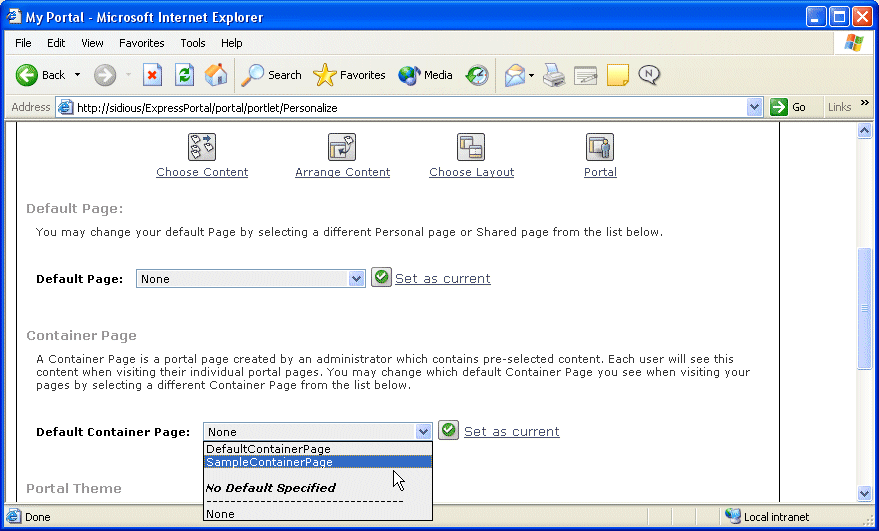Screen dimensions: 879x531
Task: Open the History clock icon
Action: click(x=477, y=75)
